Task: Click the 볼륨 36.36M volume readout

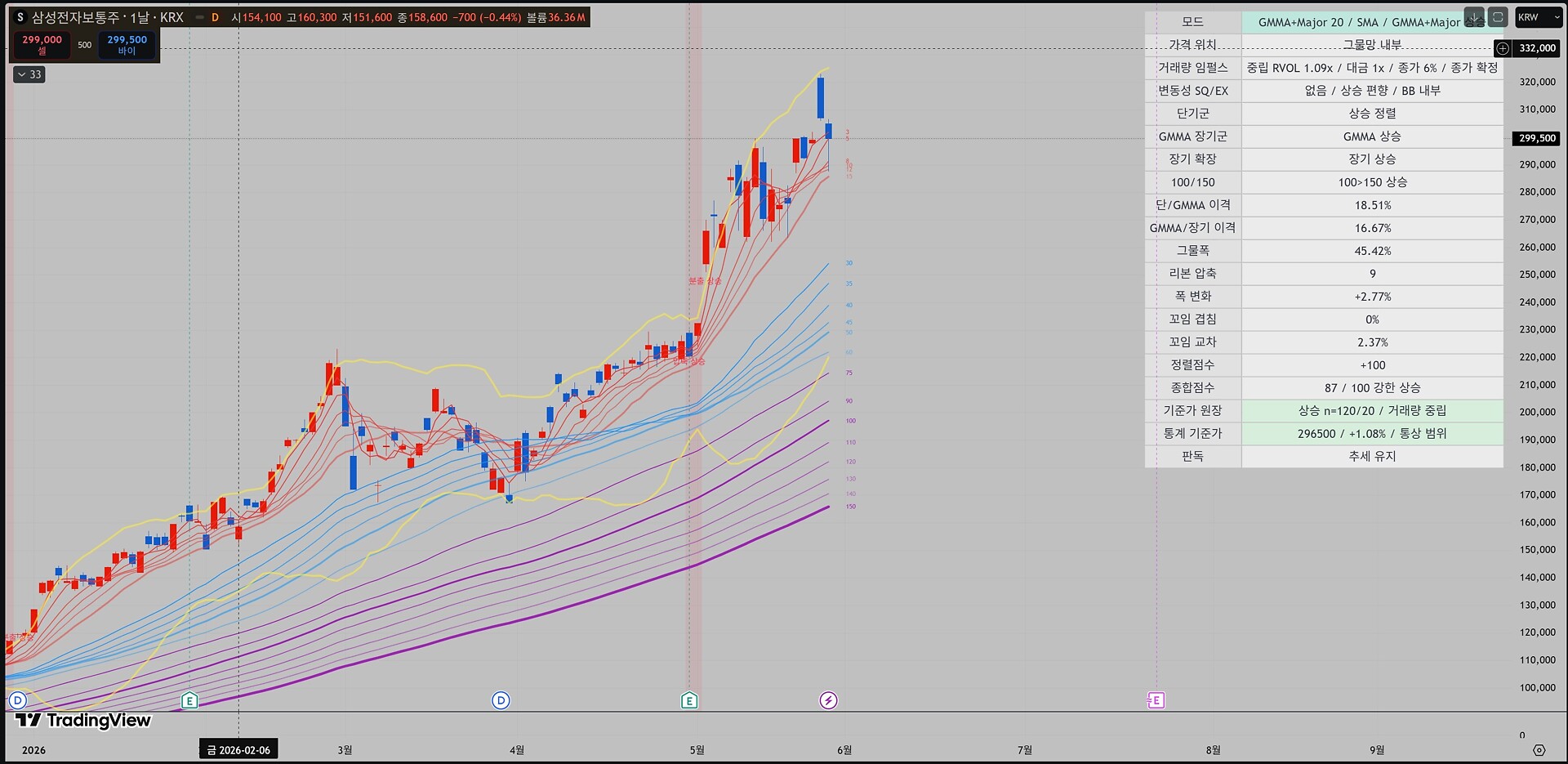Action: 556,17
